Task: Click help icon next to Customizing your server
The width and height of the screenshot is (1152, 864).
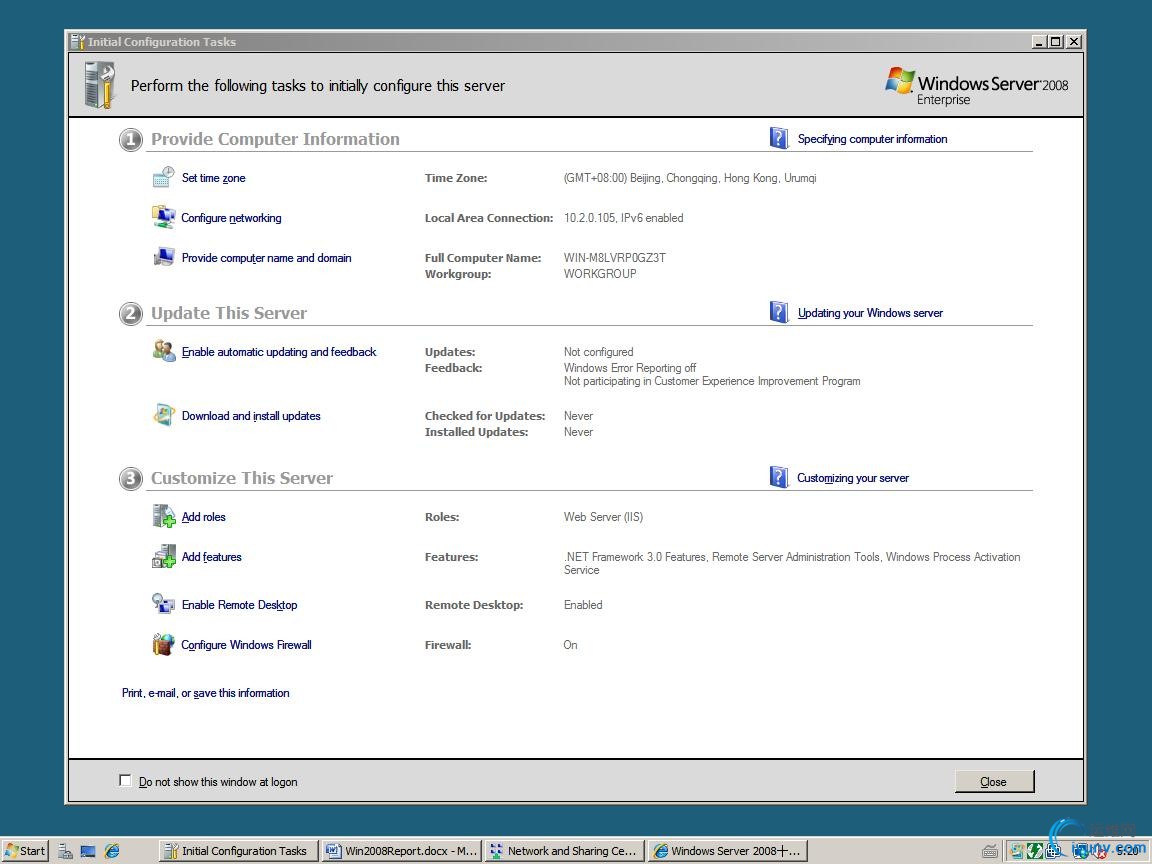Action: pos(779,478)
